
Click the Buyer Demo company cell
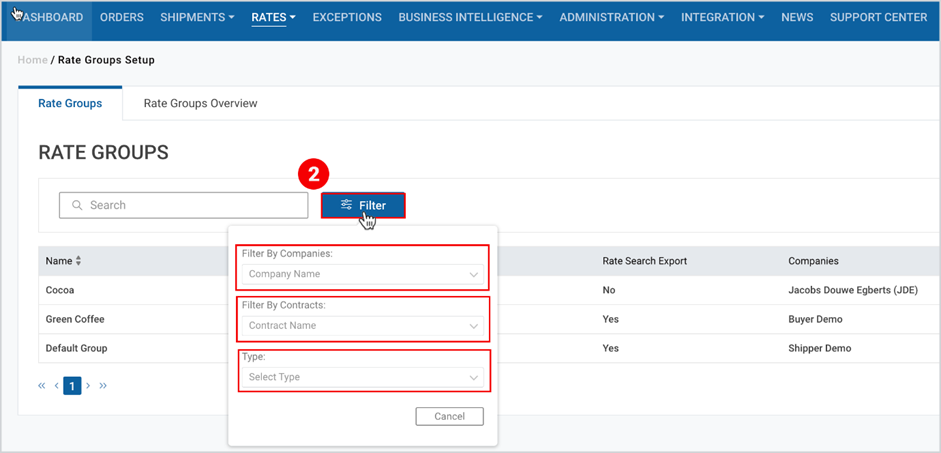(815, 319)
